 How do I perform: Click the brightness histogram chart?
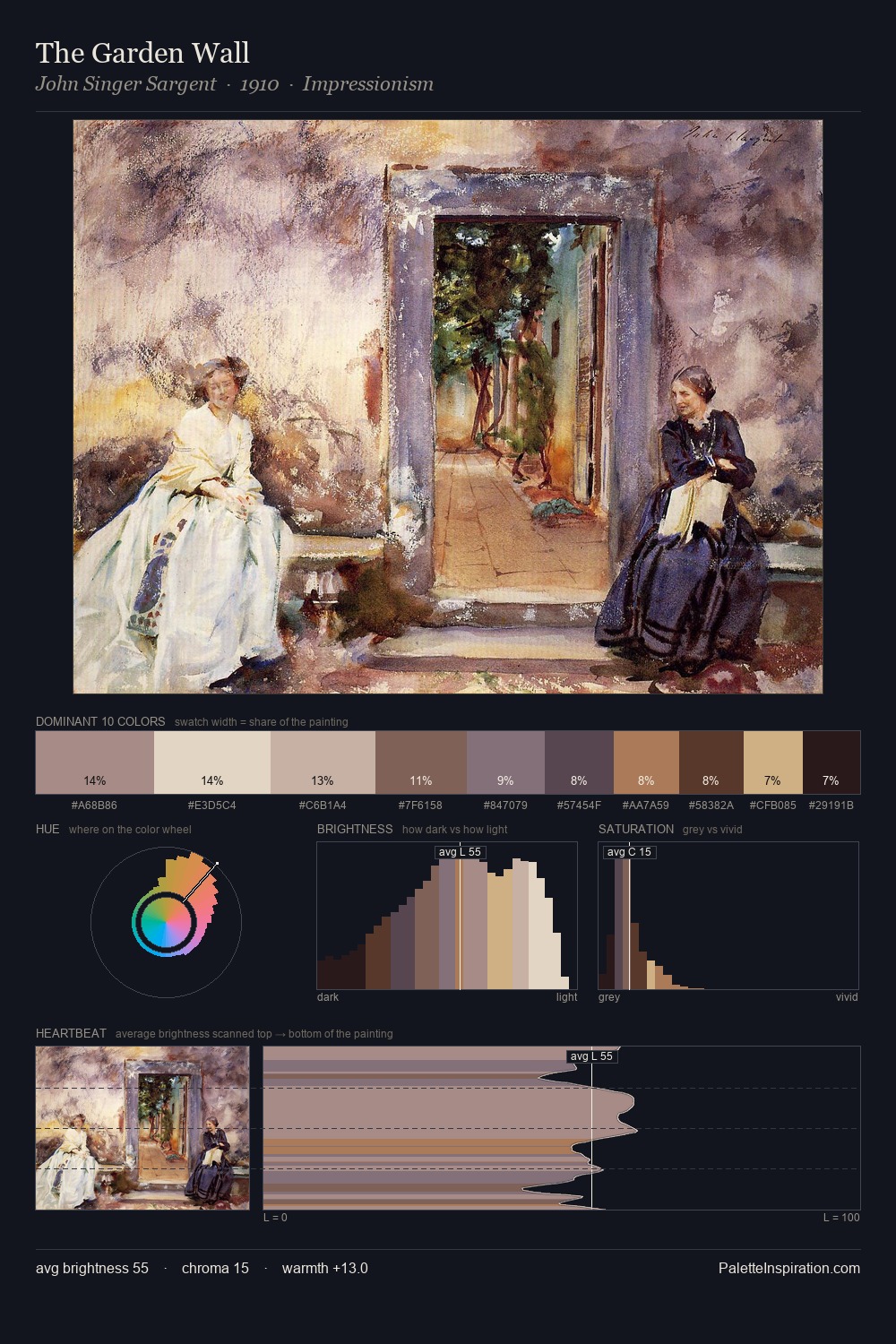(x=447, y=916)
